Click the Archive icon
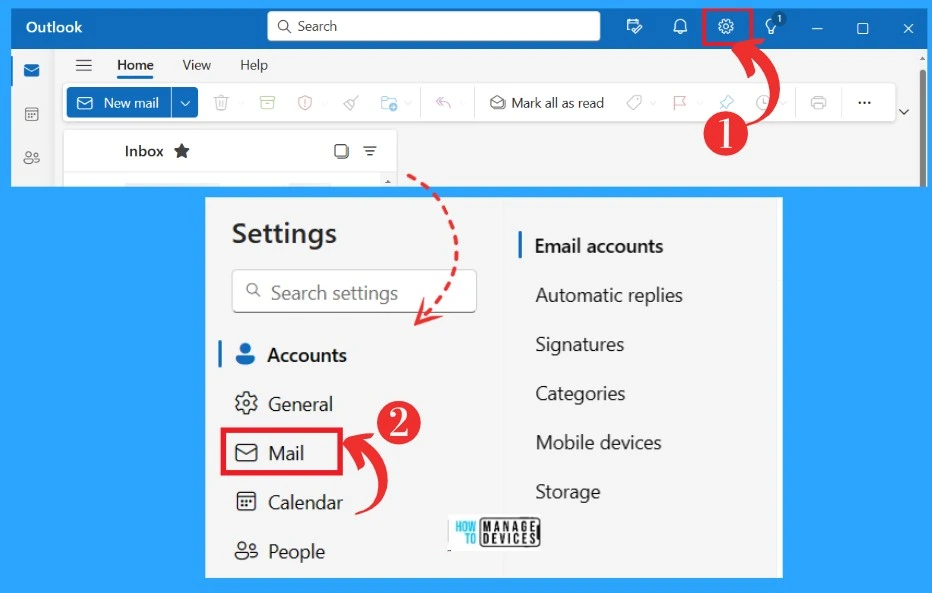Image resolution: width=932 pixels, height=593 pixels. tap(267, 103)
